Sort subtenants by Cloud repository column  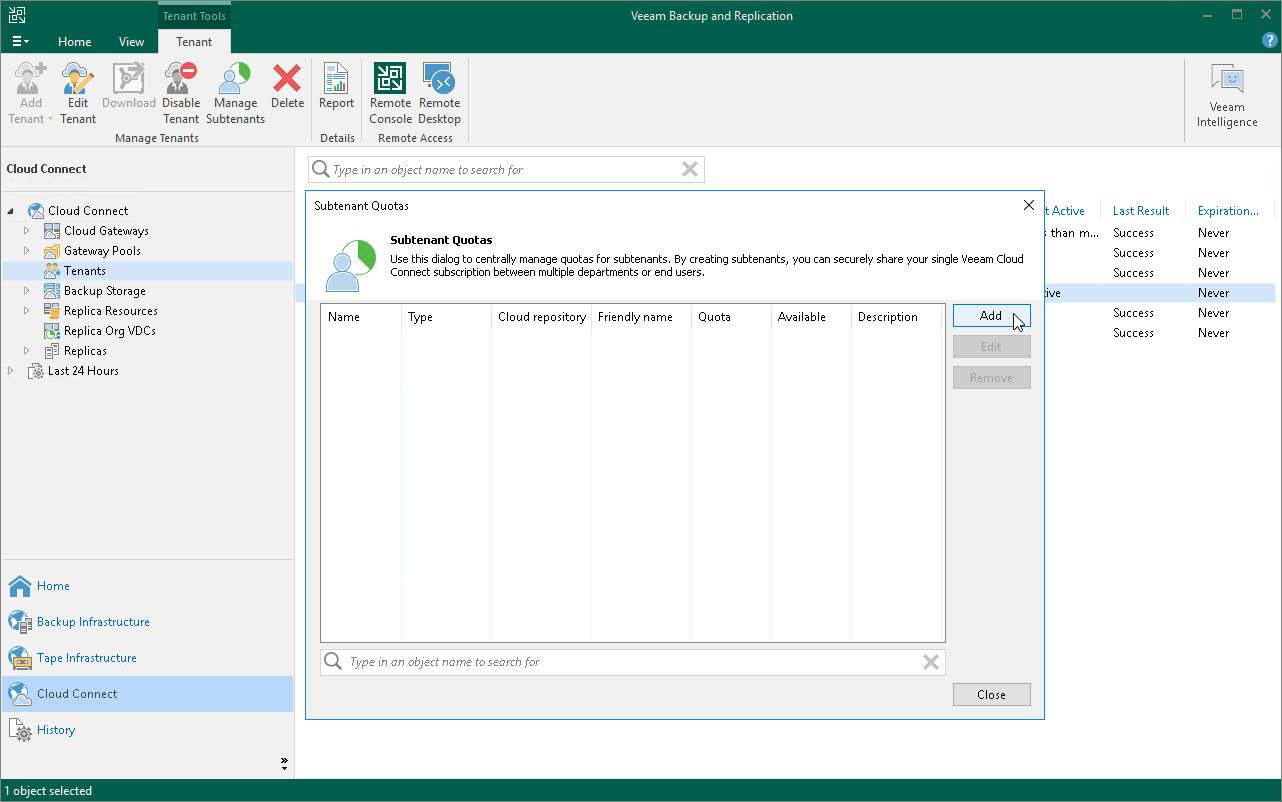pos(541,317)
